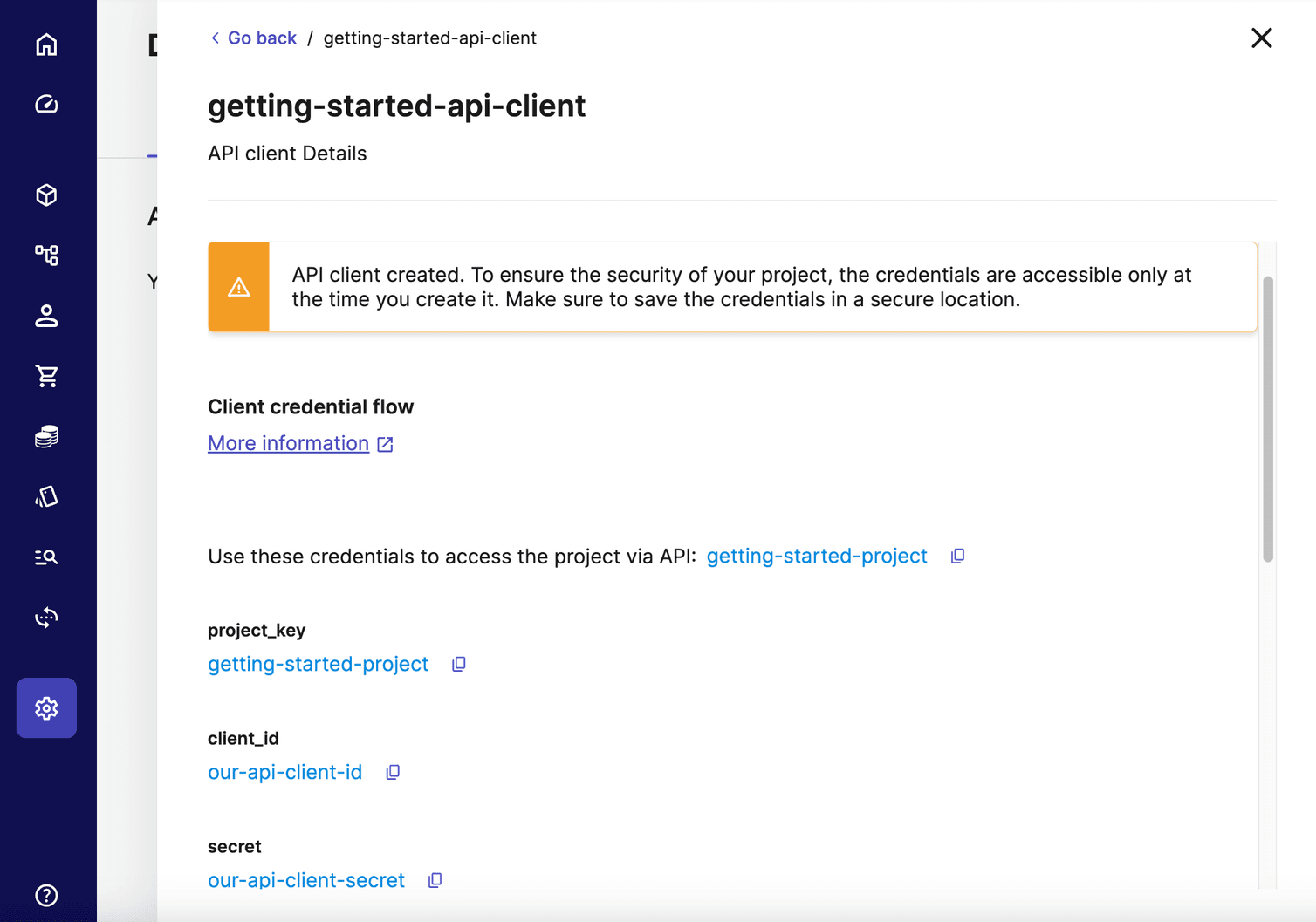Open the Orders shopping cart icon
This screenshot has height=922, width=1316.
pyautogui.click(x=46, y=376)
